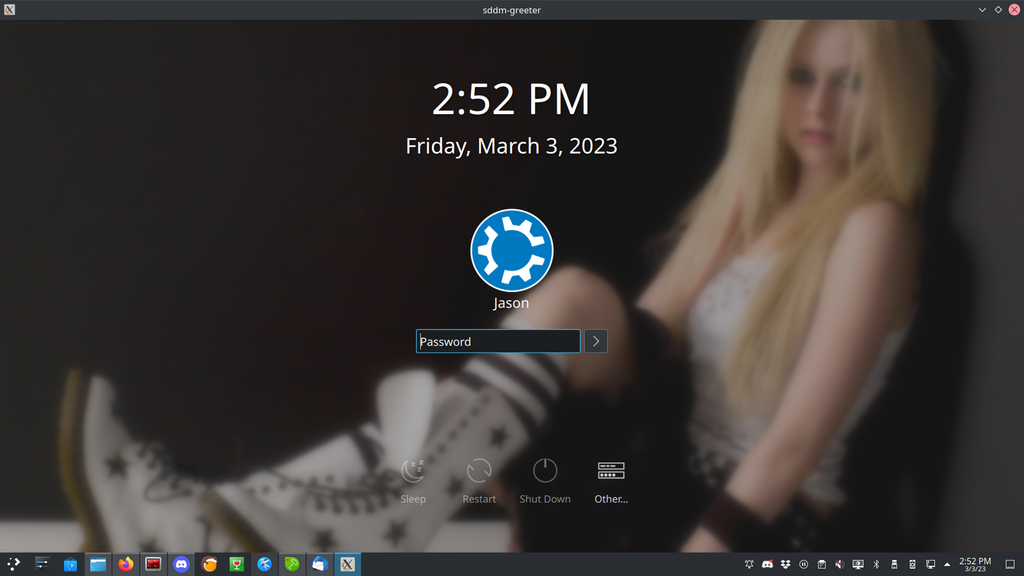Open Thunderbird mail from the taskbar
The image size is (1024, 576).
click(320, 564)
